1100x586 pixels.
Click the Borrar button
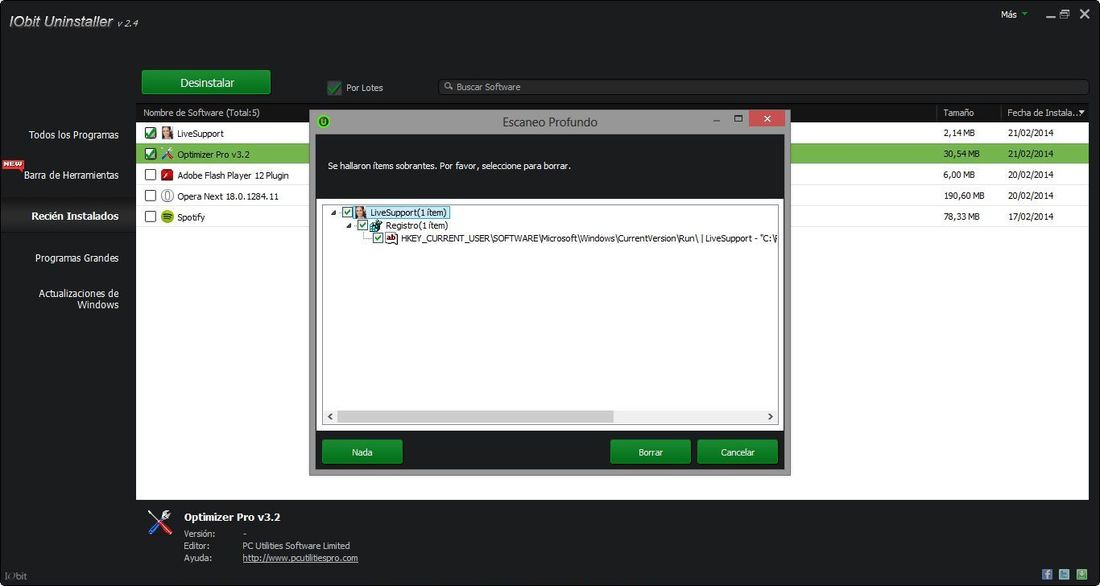pyautogui.click(x=650, y=452)
